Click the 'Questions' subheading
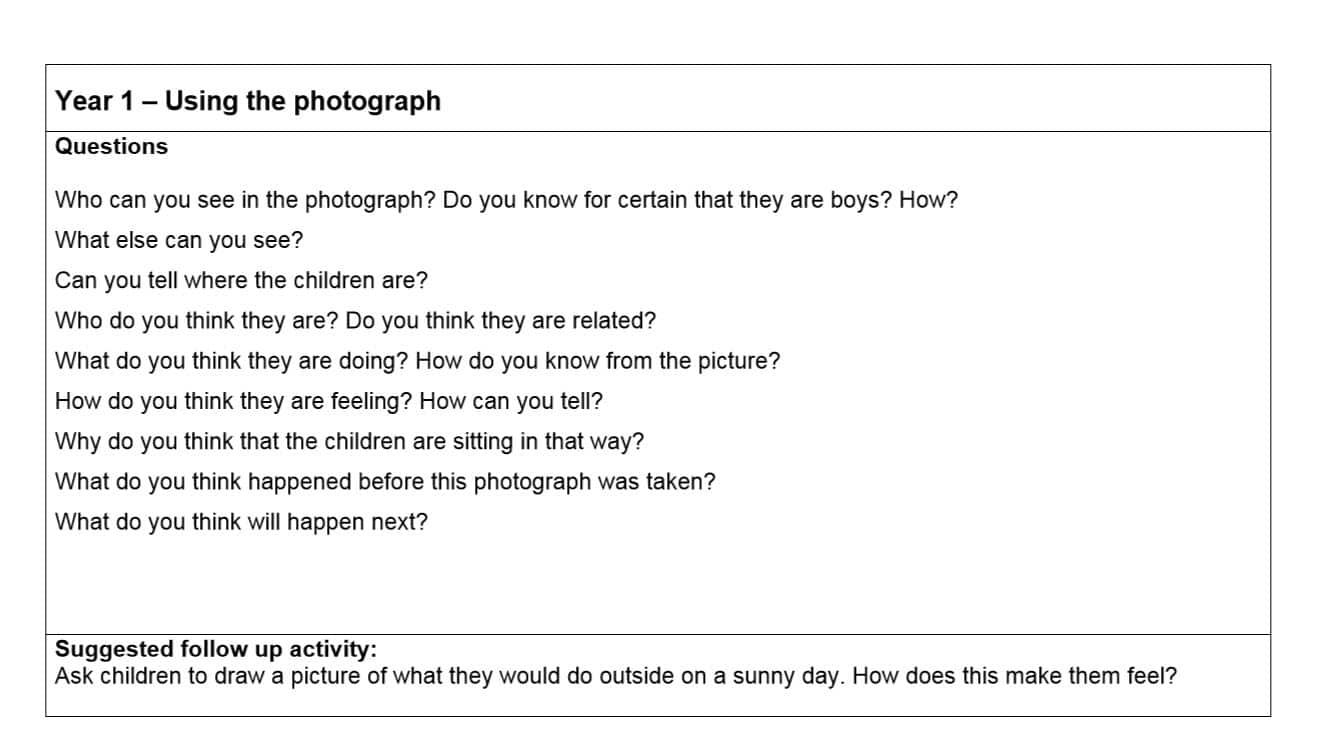The height and width of the screenshot is (748, 1343). click(111, 146)
